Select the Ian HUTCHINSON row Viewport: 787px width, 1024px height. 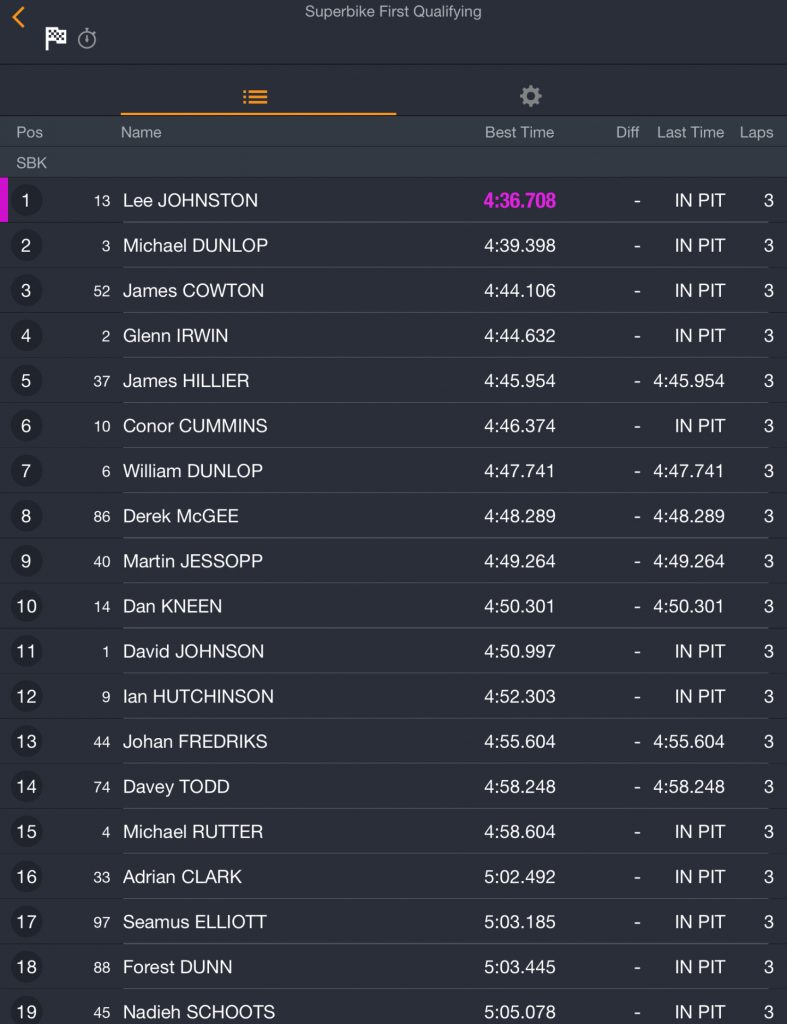[x=393, y=696]
